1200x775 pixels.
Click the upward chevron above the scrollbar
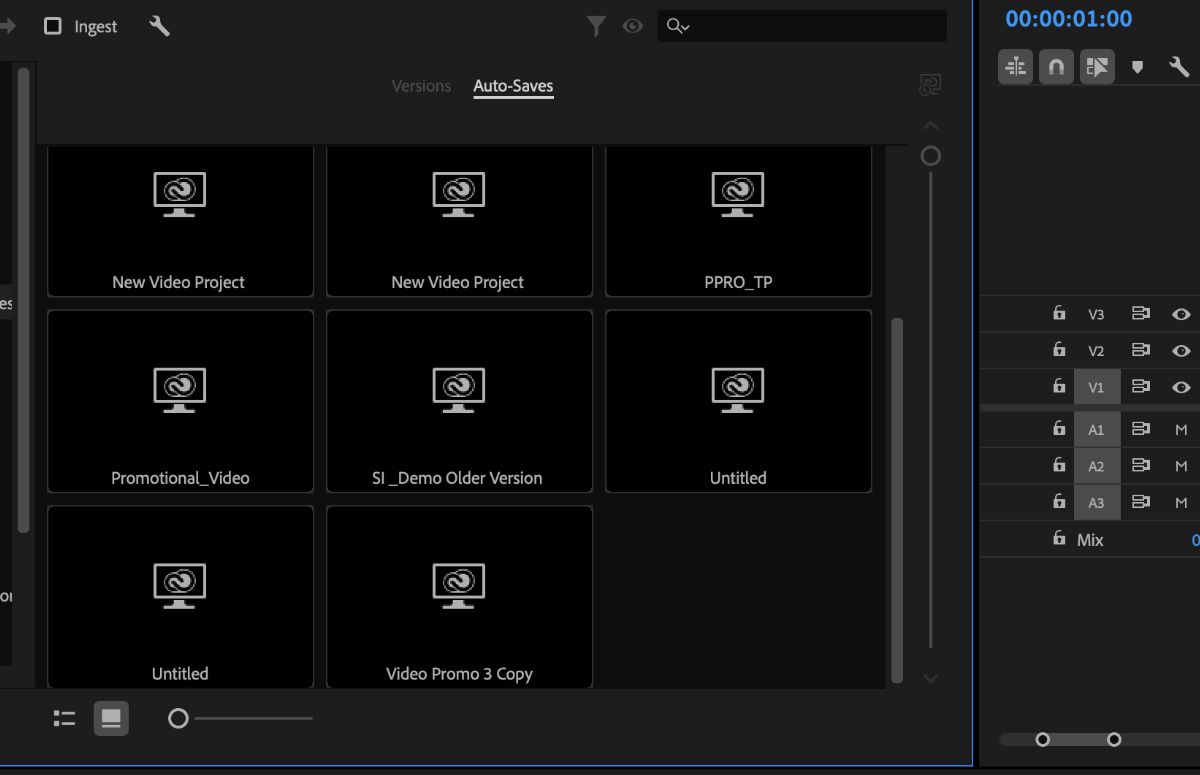930,125
